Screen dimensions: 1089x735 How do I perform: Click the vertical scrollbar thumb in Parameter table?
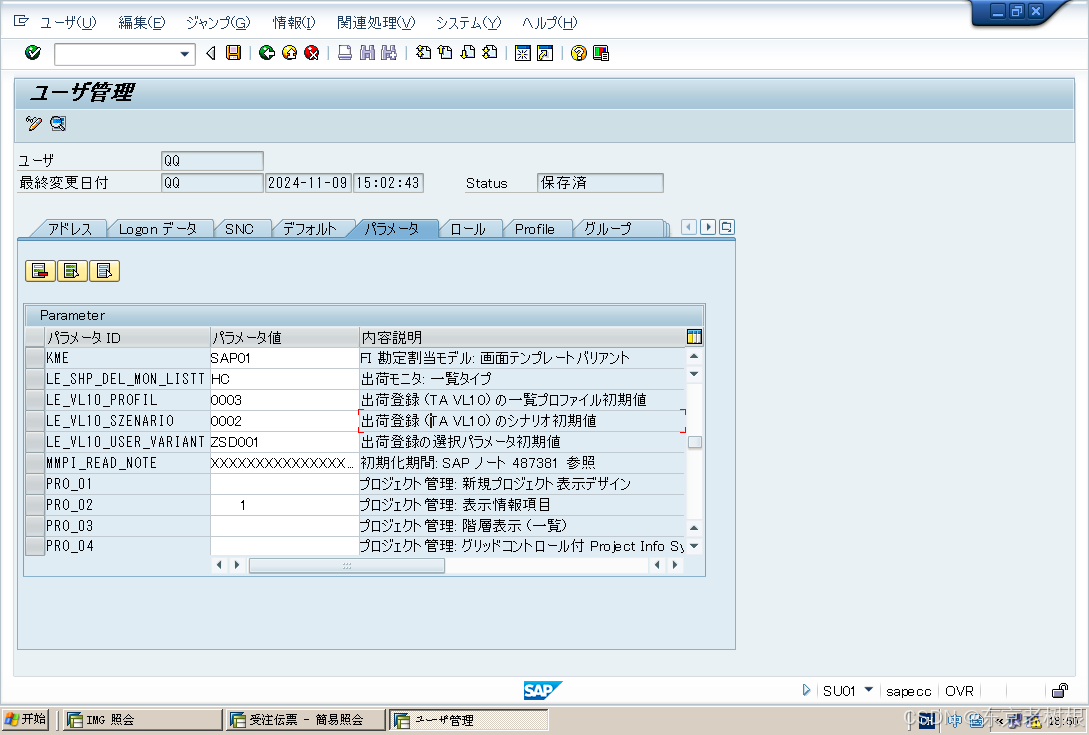pyautogui.click(x=695, y=442)
